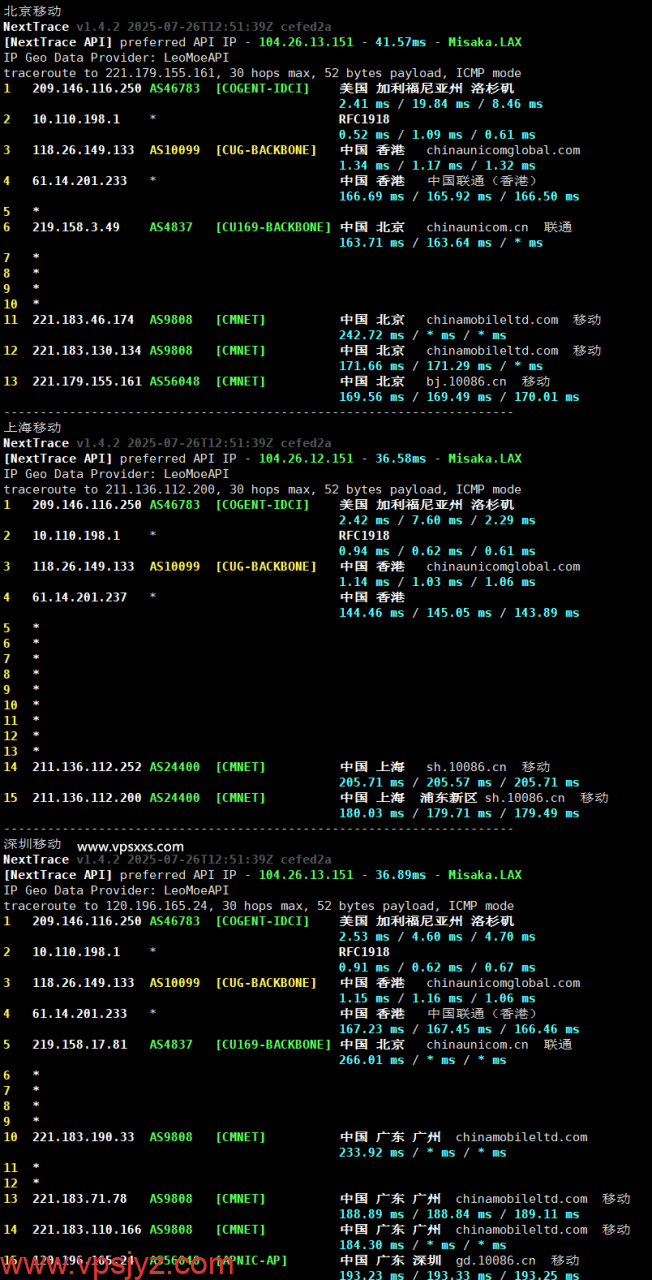Screen dimensions: 652x1280
Task: Click hop IP address 61.14.201.237
Action: 79,597
